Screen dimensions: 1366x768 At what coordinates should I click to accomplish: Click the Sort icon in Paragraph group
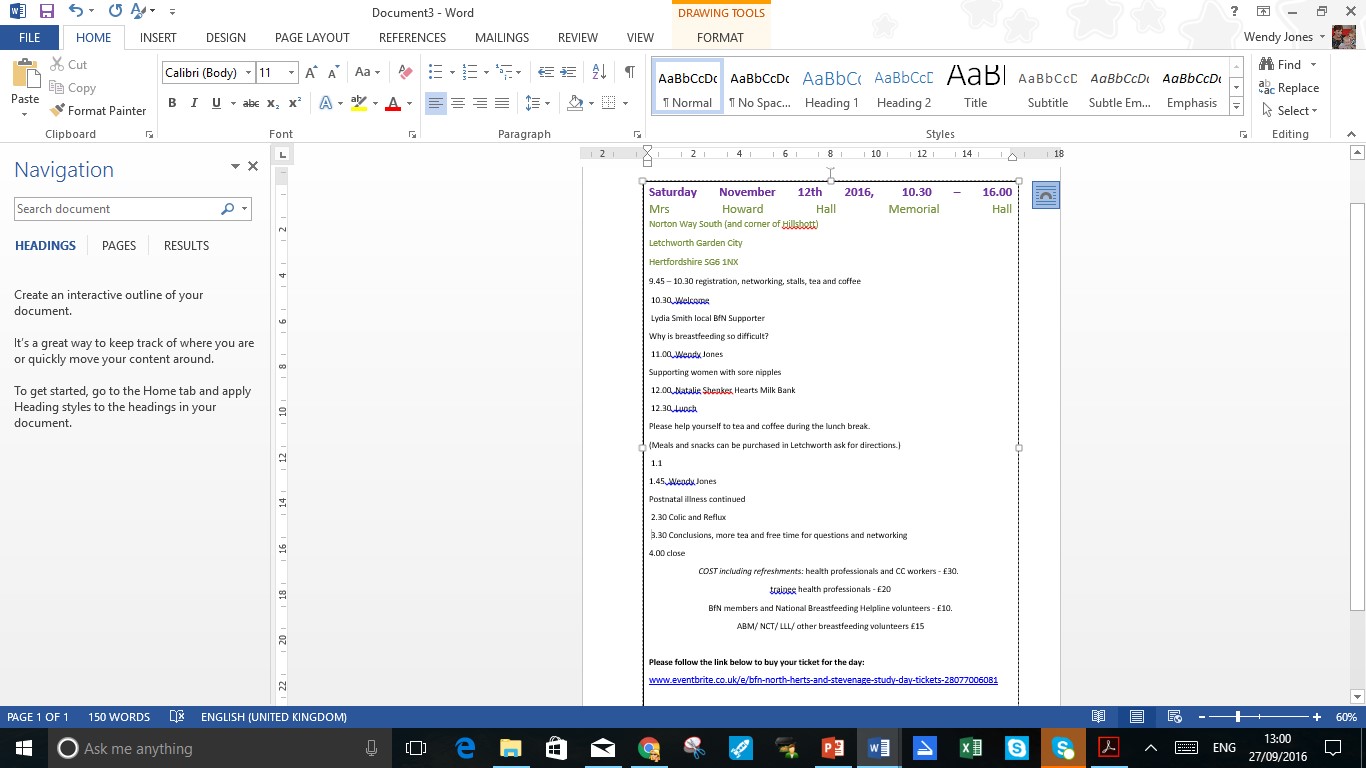pos(599,72)
